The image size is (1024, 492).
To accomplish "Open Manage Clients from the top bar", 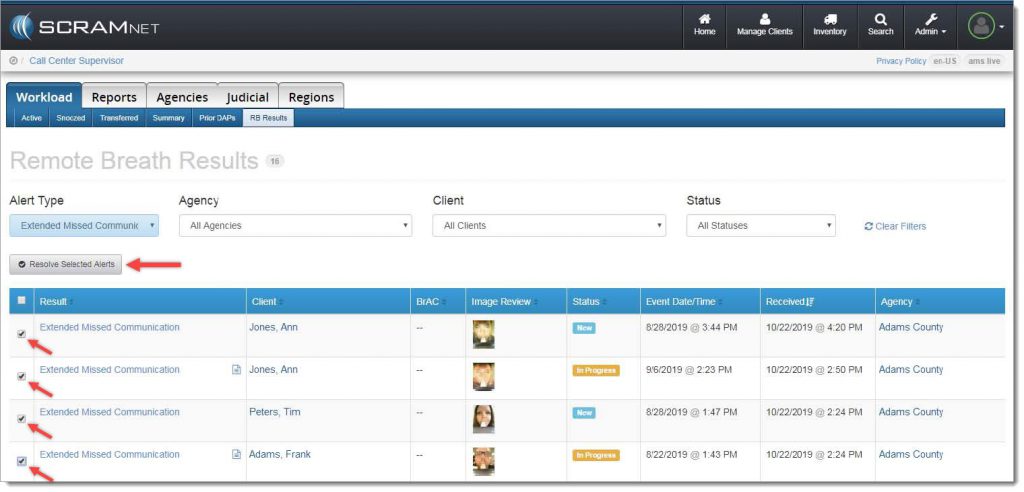I will (x=764, y=19).
